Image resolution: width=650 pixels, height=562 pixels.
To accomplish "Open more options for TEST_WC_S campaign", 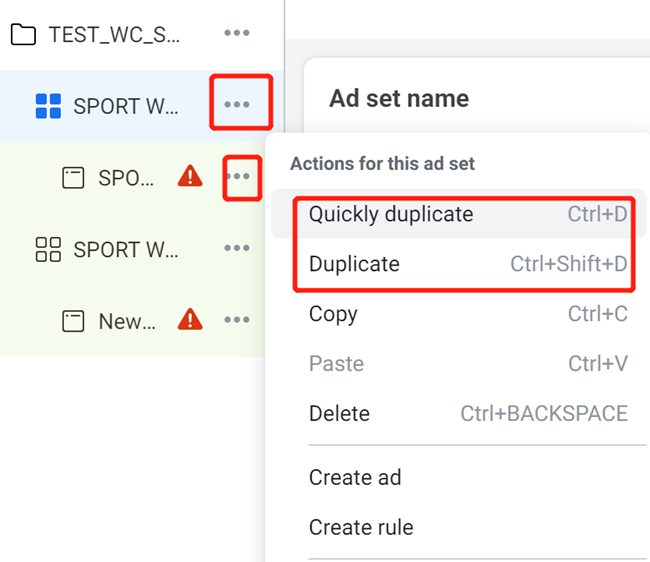I will (237, 34).
